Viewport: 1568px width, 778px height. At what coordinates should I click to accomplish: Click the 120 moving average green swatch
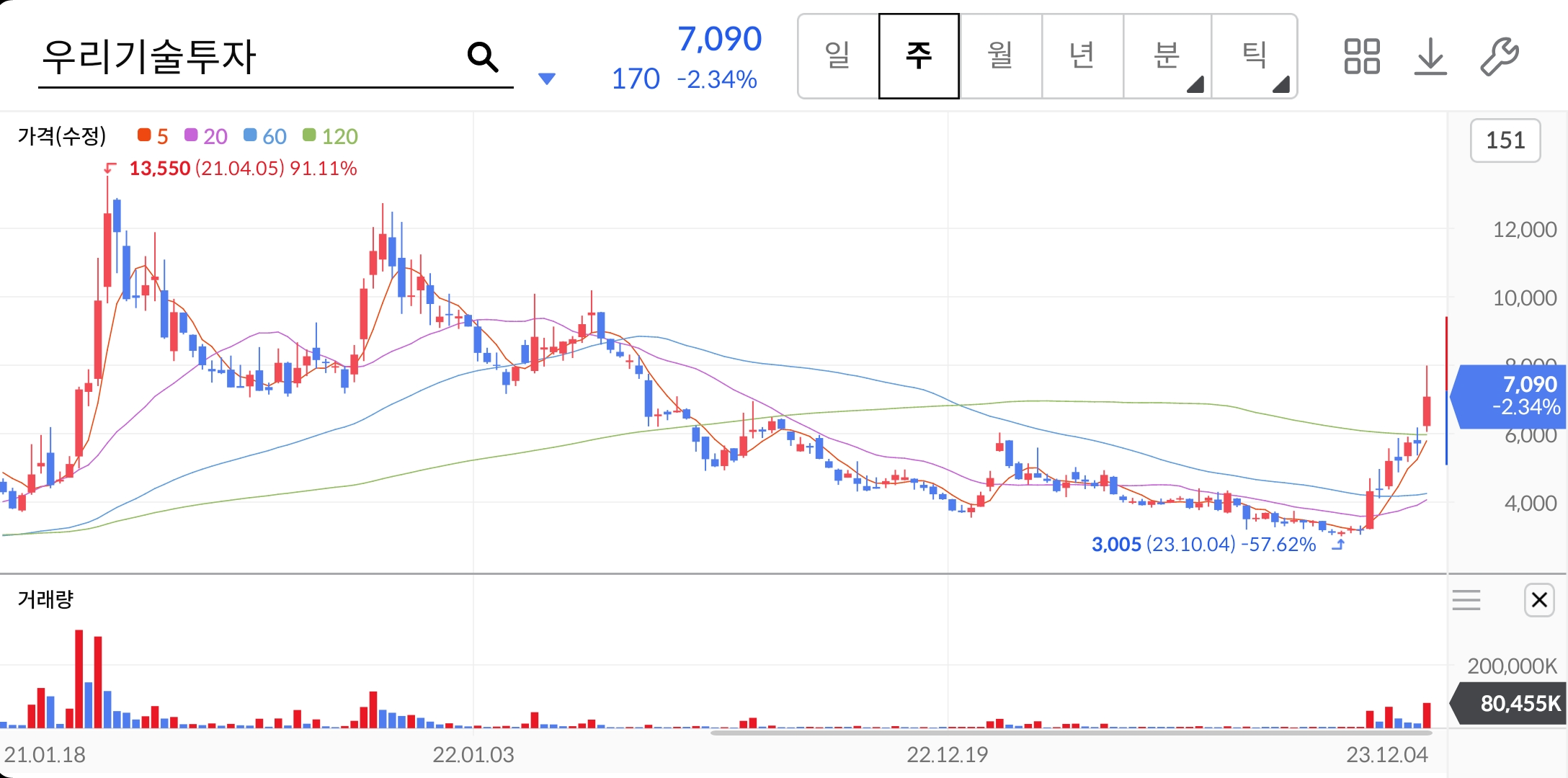(309, 135)
